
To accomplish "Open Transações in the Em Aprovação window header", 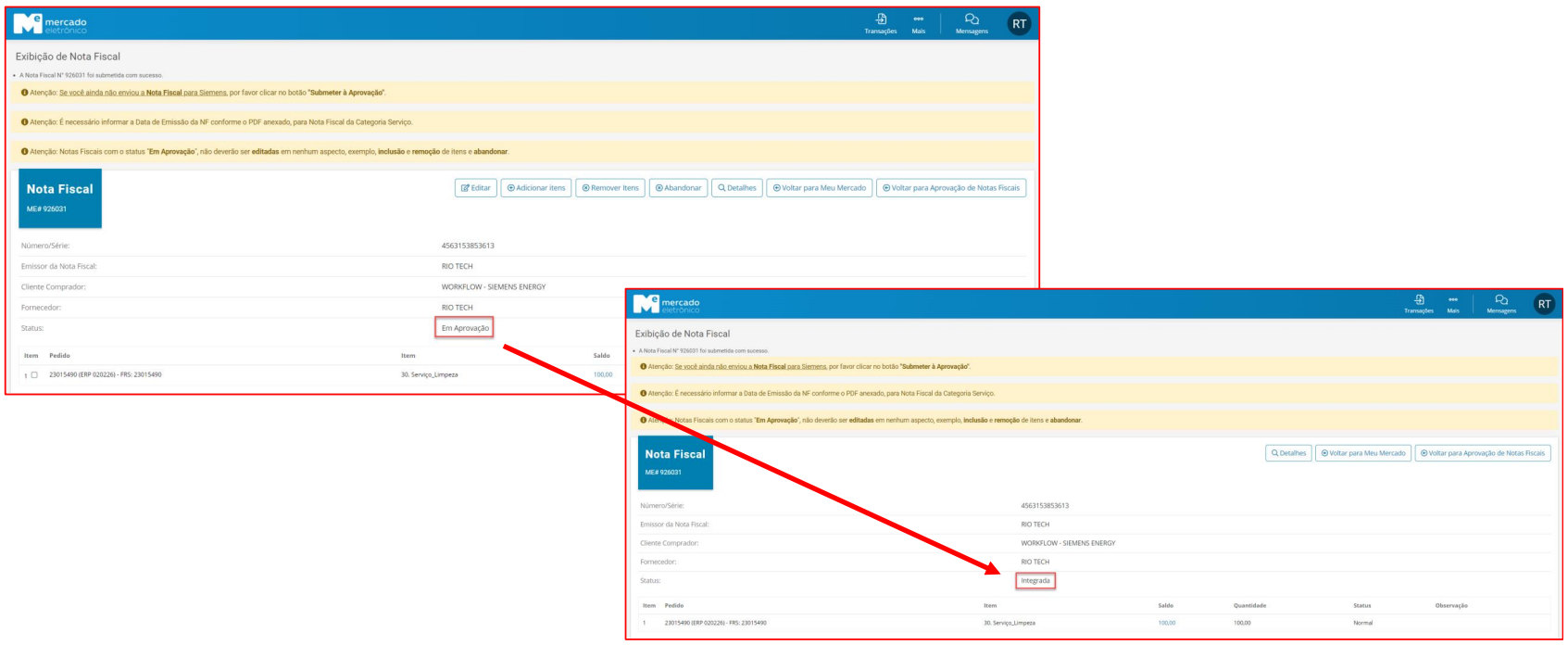I will click(x=881, y=24).
